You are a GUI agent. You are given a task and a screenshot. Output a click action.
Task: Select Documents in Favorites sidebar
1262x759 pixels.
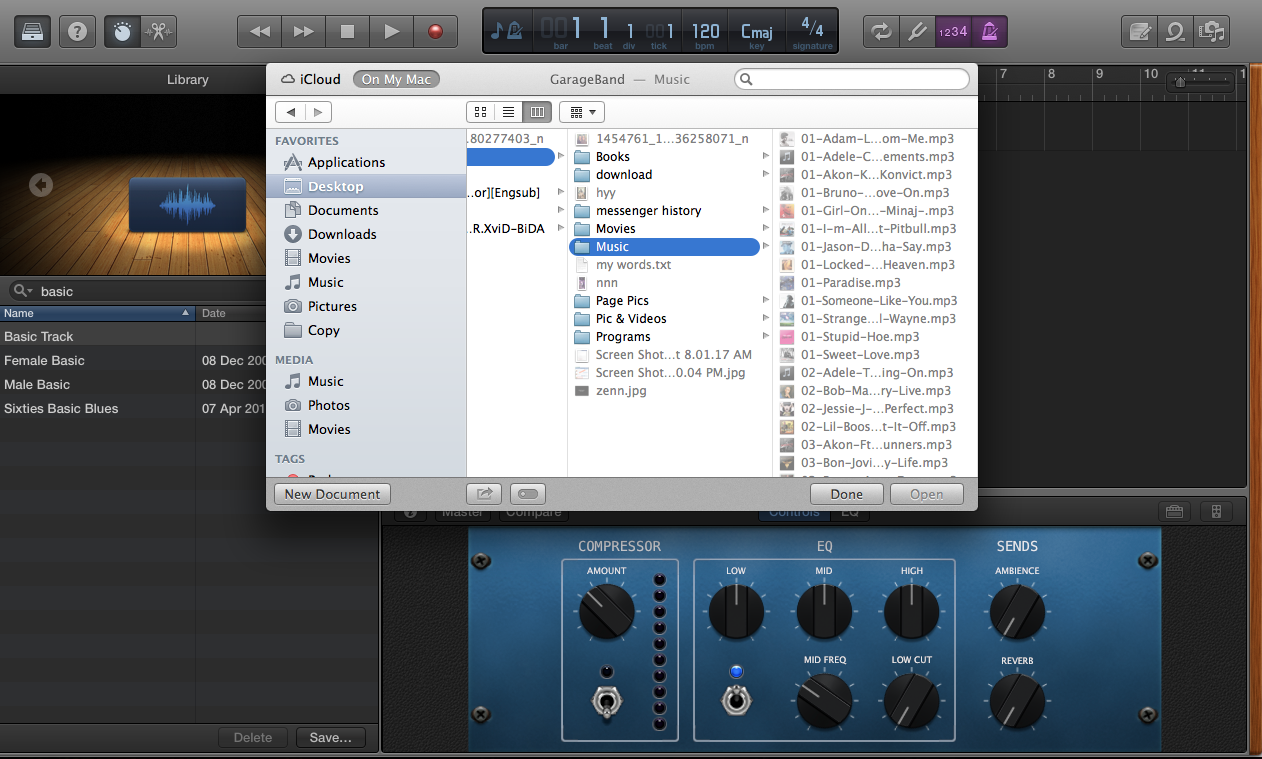coord(343,210)
